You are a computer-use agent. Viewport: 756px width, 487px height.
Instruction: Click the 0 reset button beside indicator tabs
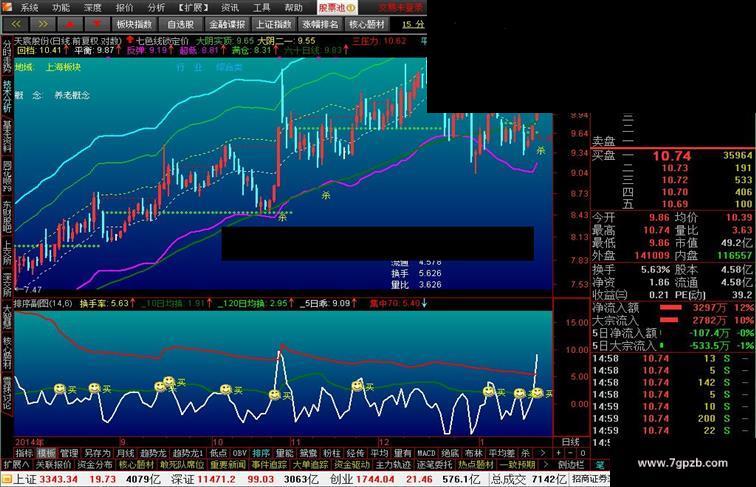click(582, 453)
